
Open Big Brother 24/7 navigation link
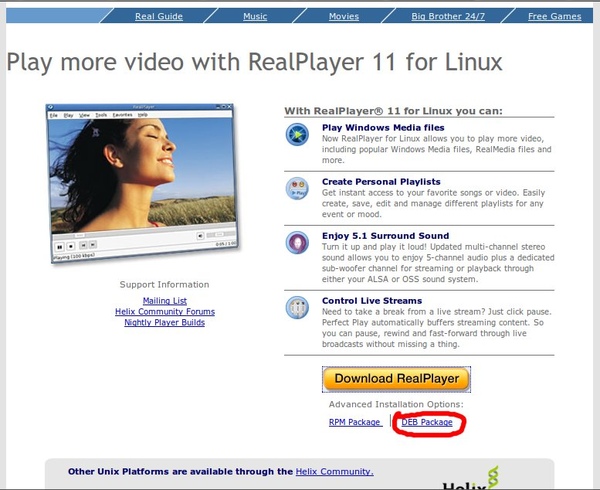pos(448,16)
